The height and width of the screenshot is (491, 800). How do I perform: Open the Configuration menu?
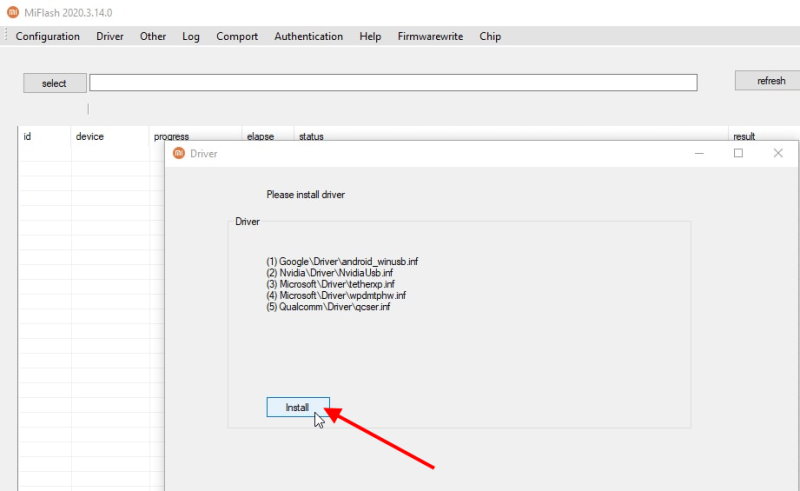pyautogui.click(x=47, y=36)
